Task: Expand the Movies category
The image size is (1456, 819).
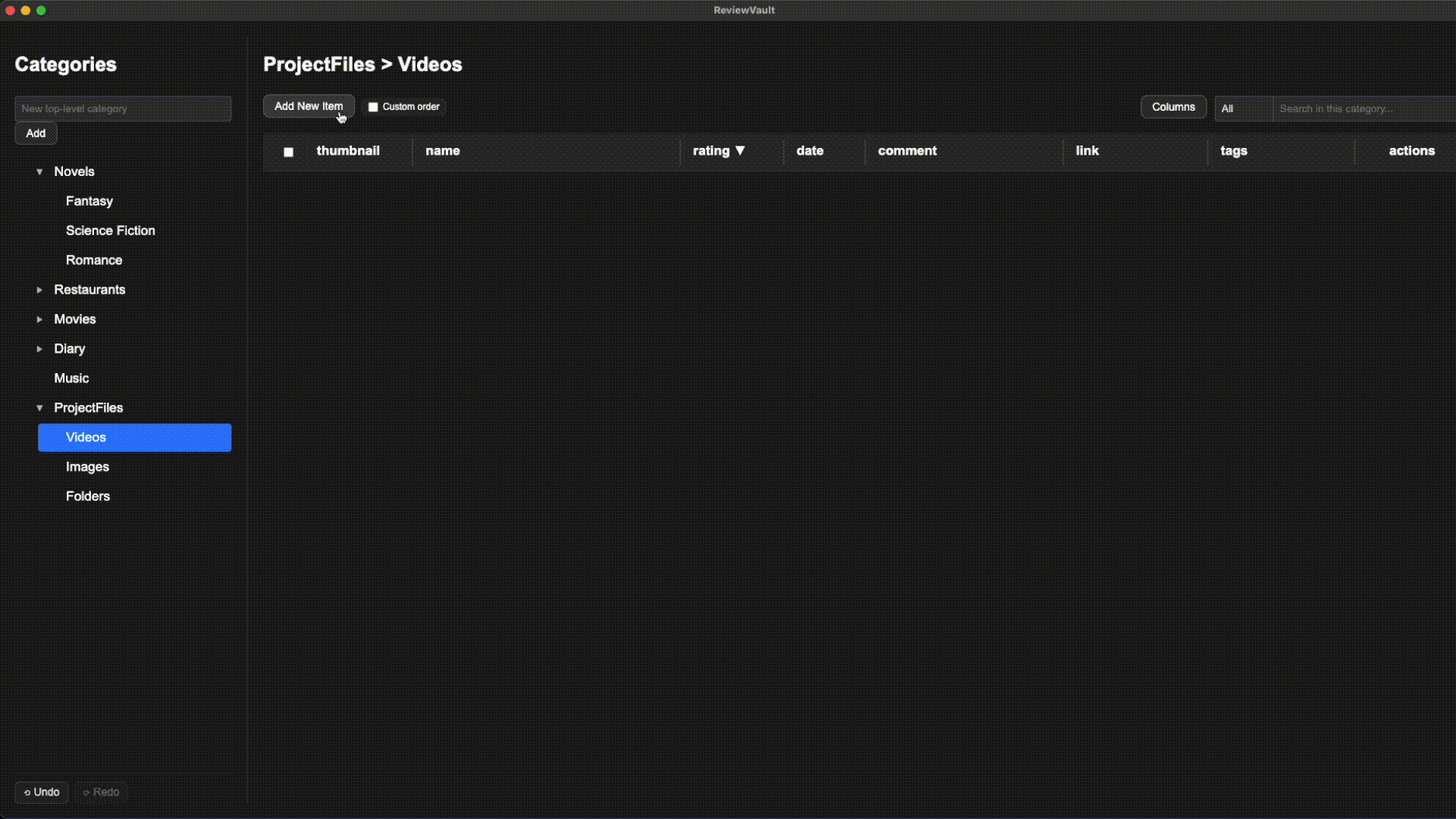Action: pyautogui.click(x=39, y=319)
